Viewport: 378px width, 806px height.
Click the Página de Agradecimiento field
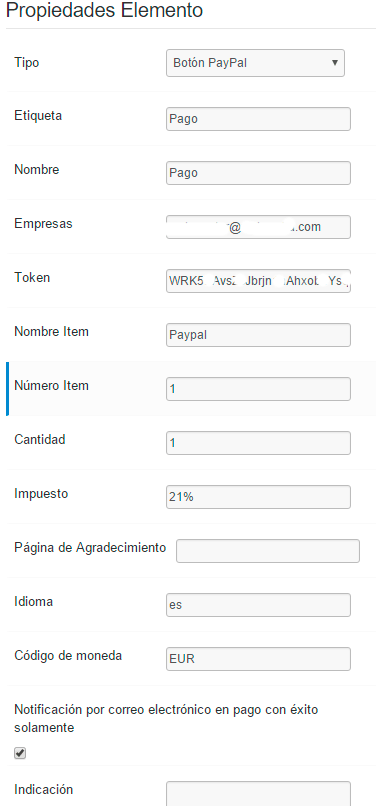tap(267, 551)
